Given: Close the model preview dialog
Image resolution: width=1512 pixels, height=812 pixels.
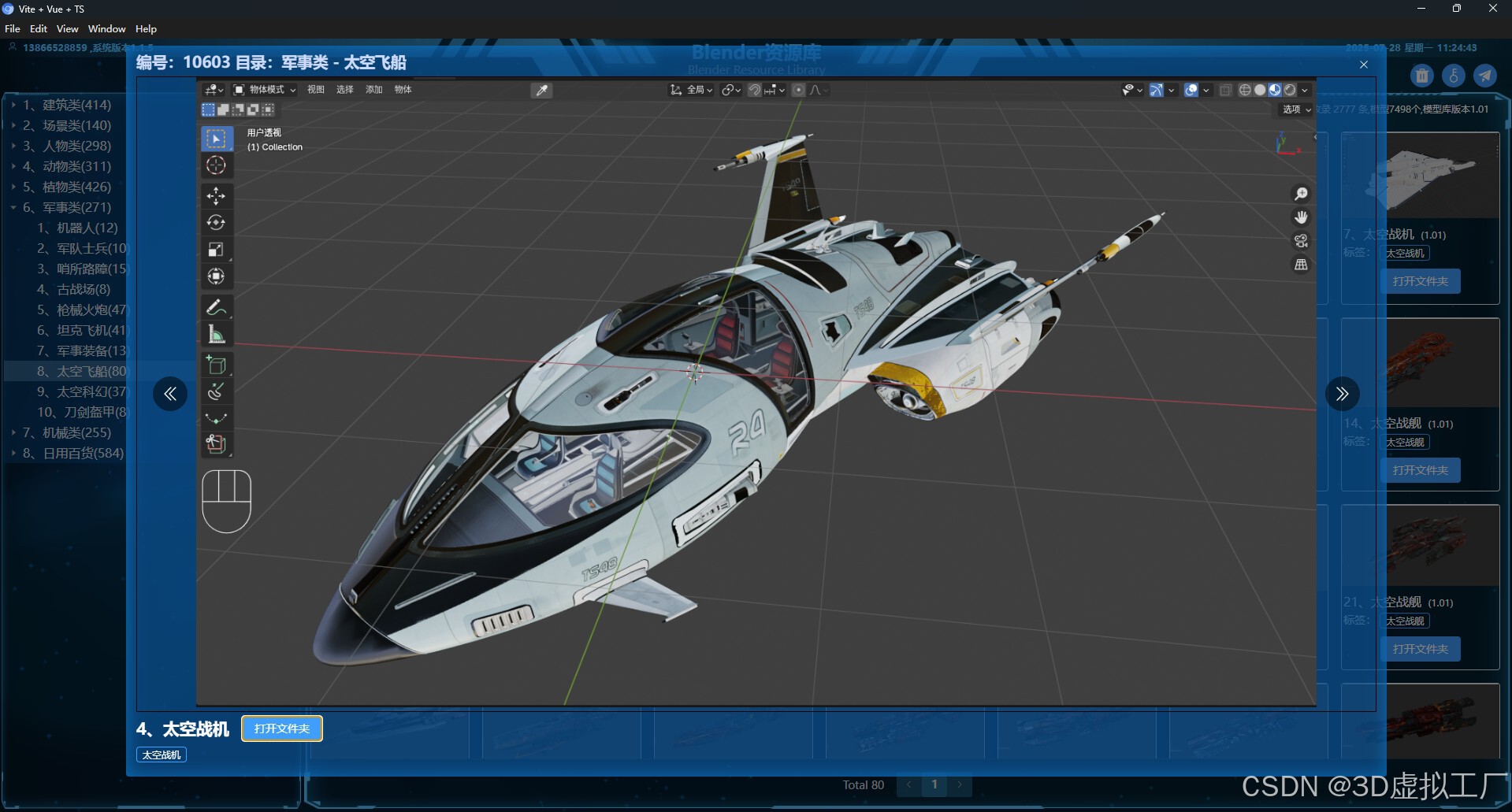Looking at the screenshot, I should [x=1364, y=65].
